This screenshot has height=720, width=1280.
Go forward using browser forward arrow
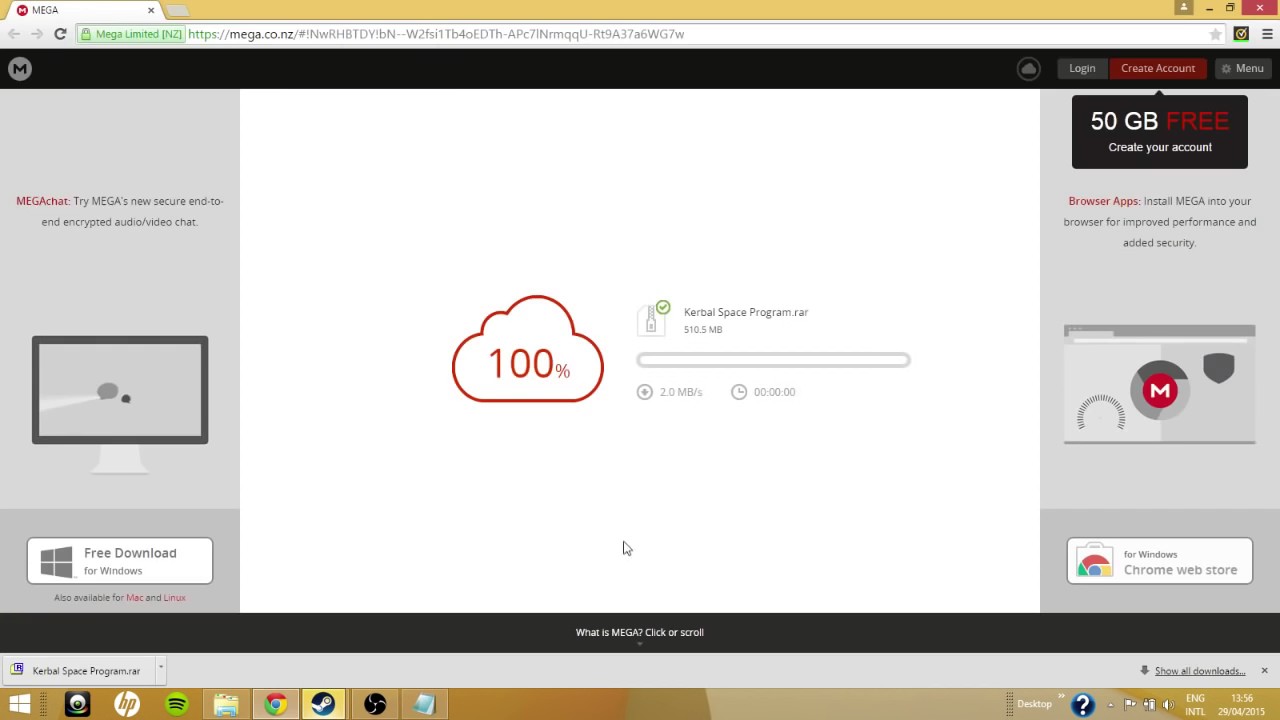click(37, 34)
